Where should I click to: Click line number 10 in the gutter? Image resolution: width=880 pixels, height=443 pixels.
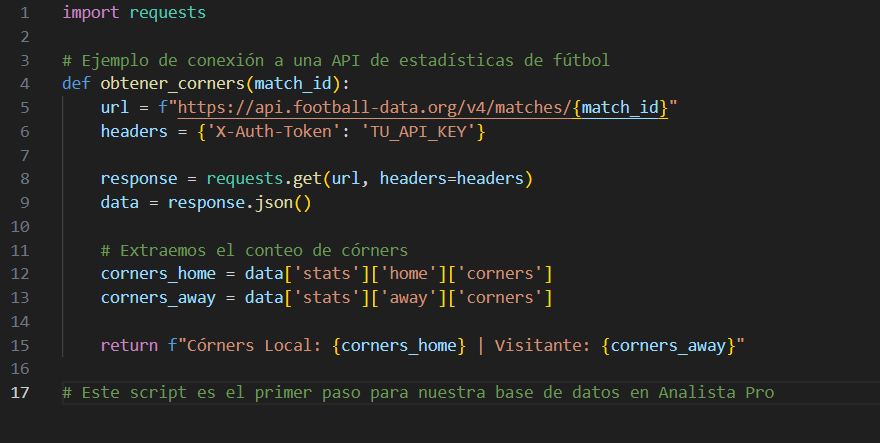point(21,227)
